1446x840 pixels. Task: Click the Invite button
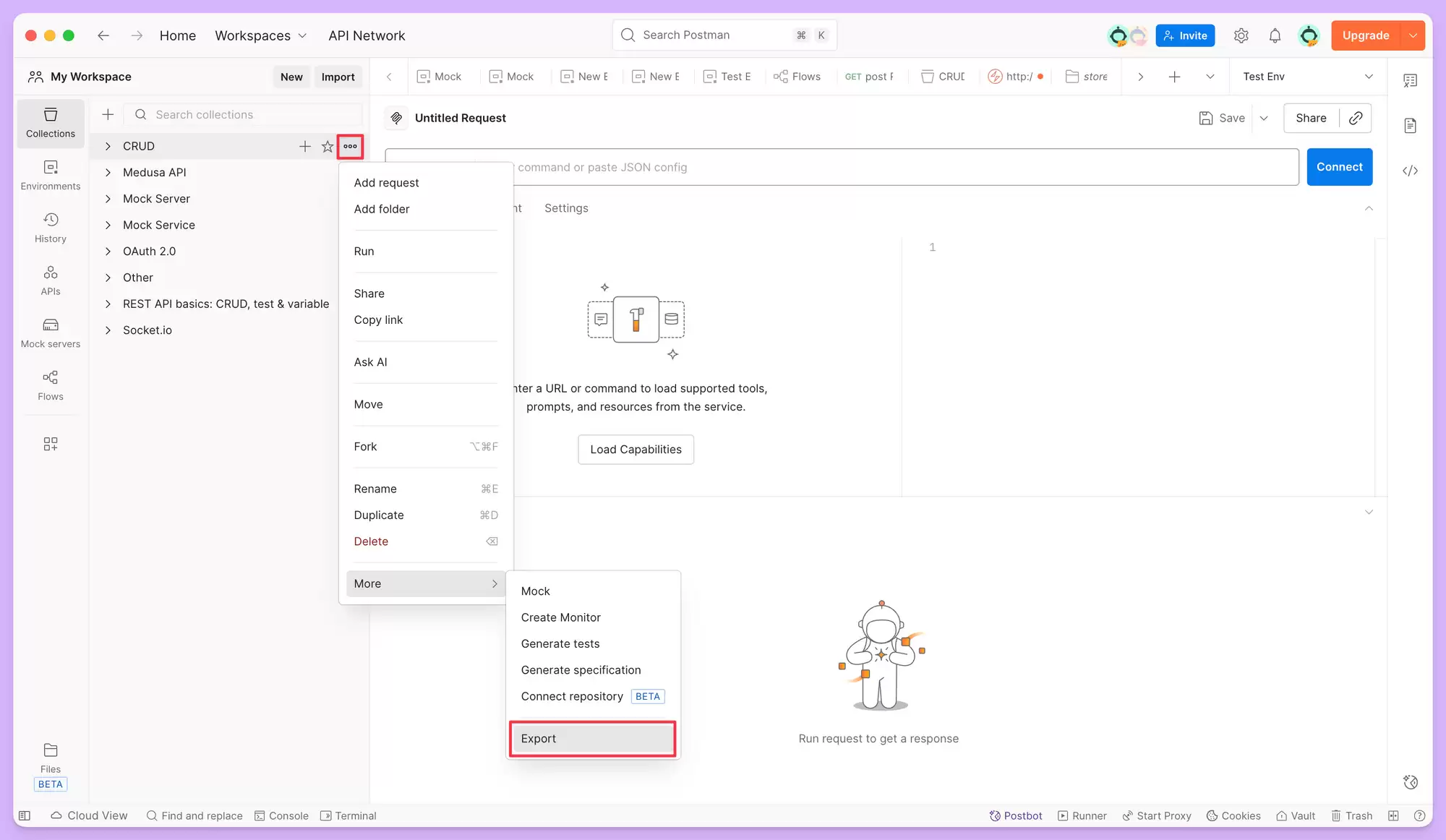coord(1185,35)
